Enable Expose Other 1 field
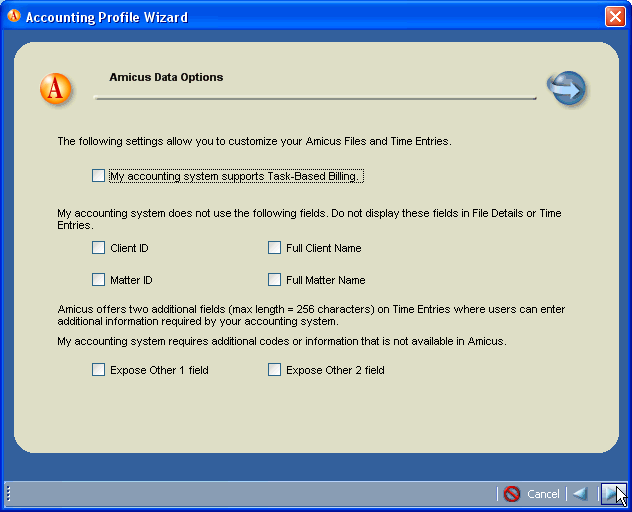The height and width of the screenshot is (512, 632). pyautogui.click(x=98, y=370)
